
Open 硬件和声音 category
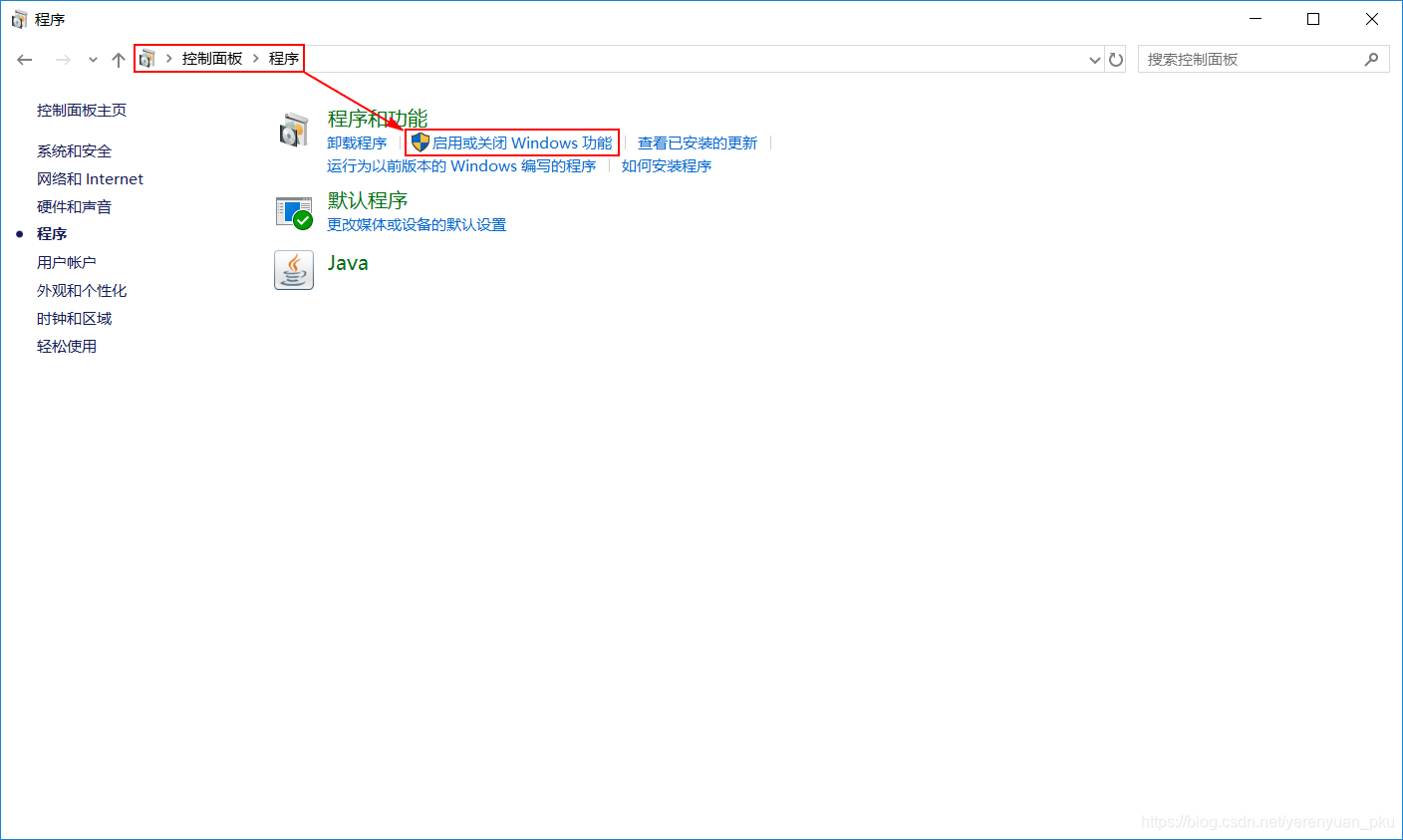(75, 207)
